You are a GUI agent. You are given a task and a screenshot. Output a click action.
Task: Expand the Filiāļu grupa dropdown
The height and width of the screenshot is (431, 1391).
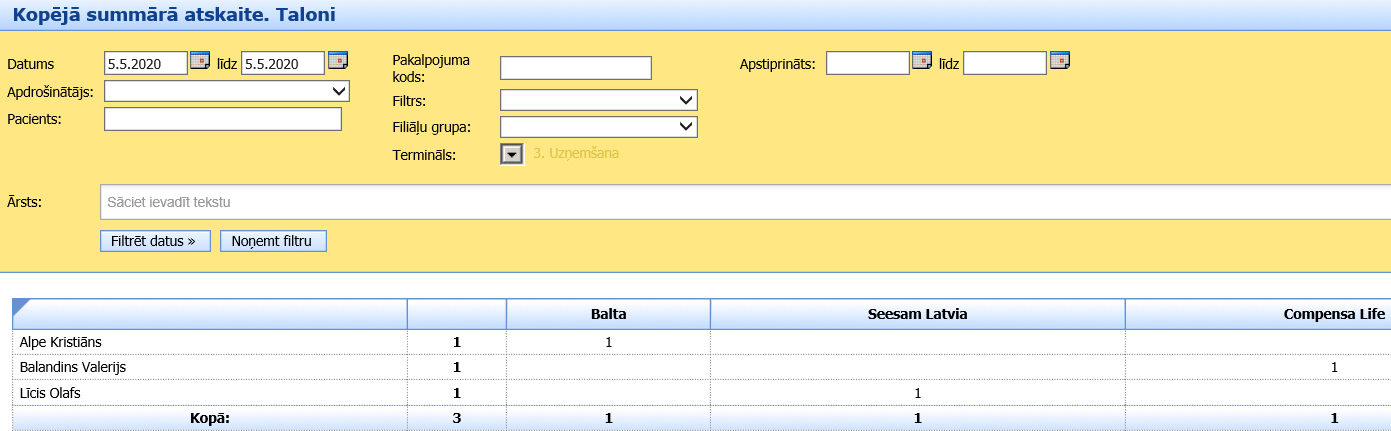598,127
